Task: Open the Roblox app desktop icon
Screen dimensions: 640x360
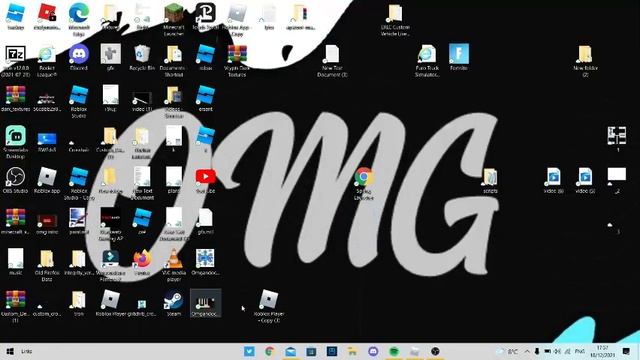Action: 47,180
